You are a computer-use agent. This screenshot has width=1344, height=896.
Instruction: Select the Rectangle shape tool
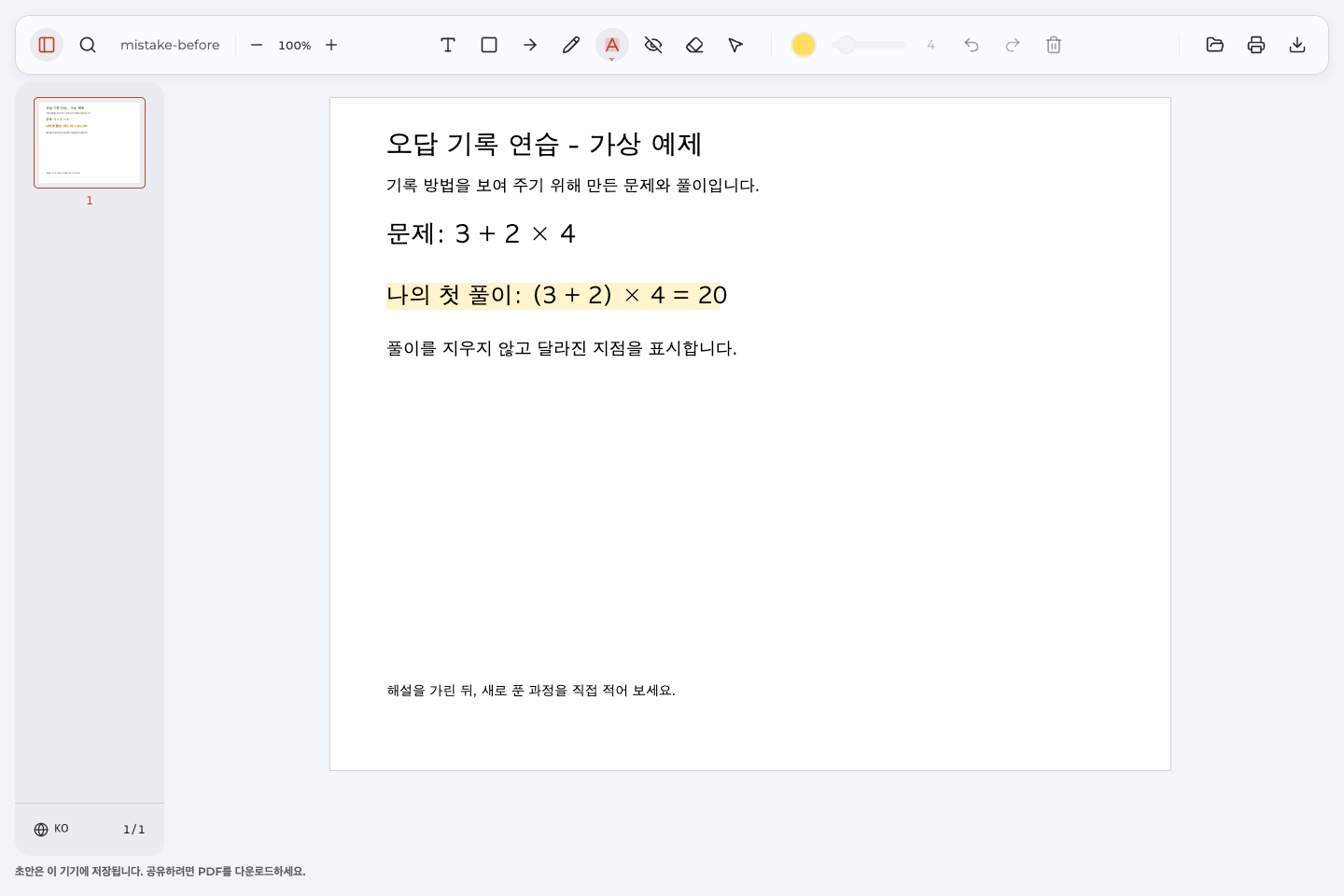489,45
